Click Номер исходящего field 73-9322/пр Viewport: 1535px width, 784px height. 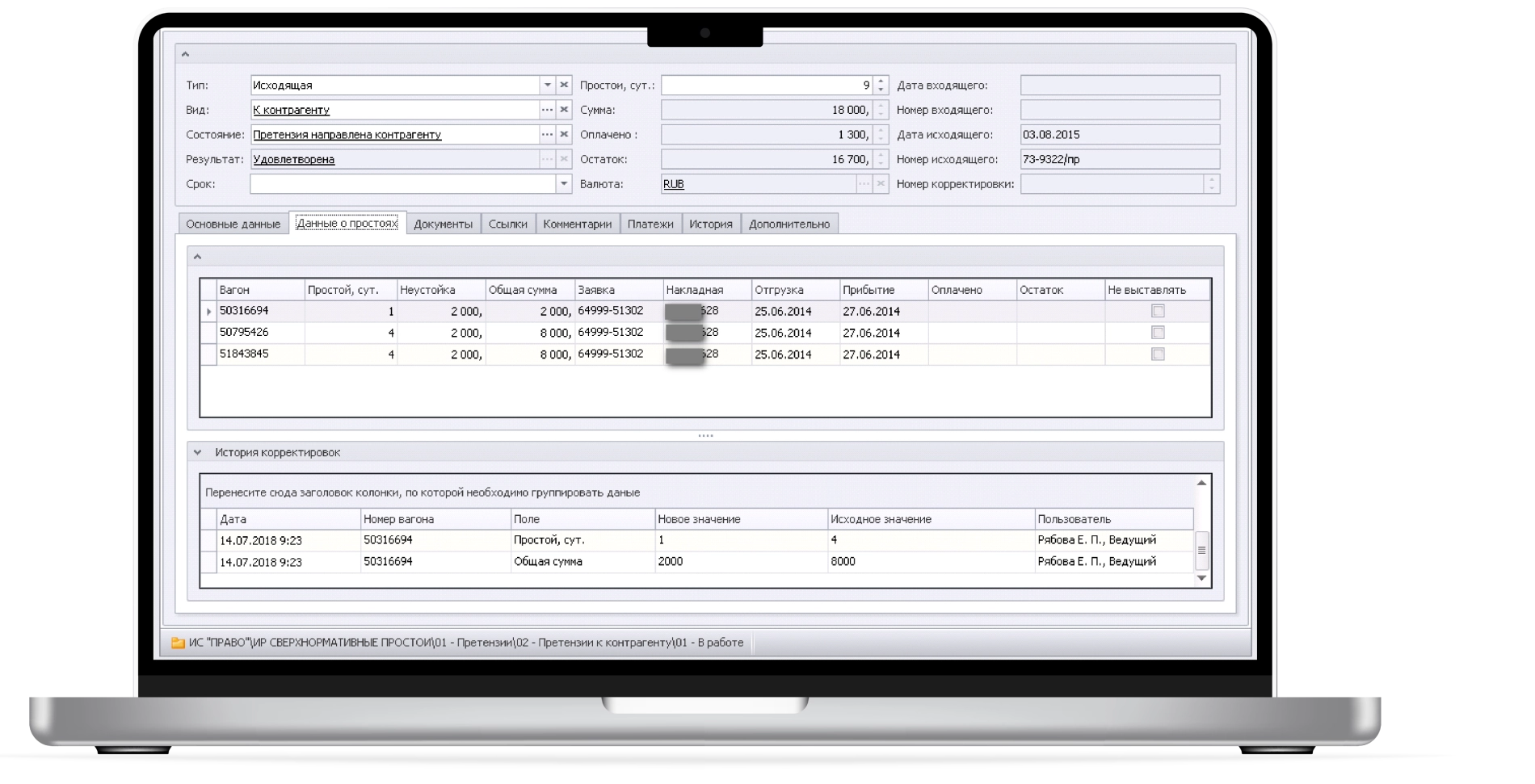(1120, 159)
